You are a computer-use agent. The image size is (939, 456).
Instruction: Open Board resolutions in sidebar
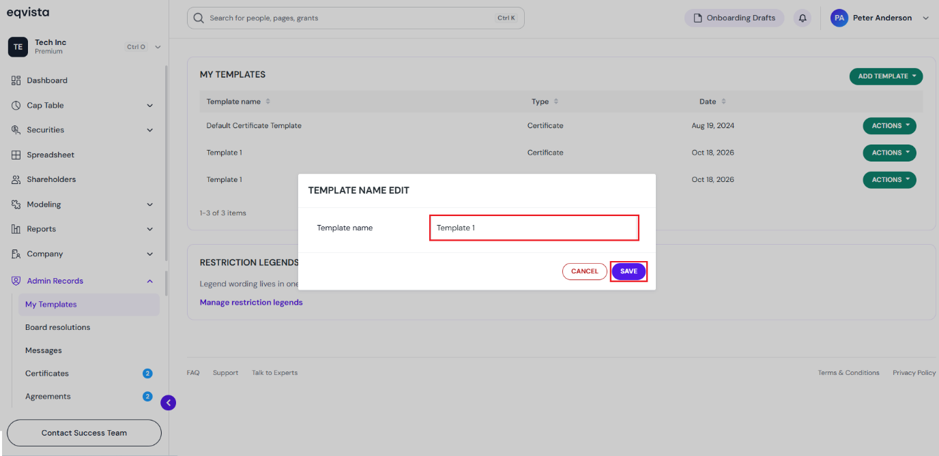(x=57, y=327)
